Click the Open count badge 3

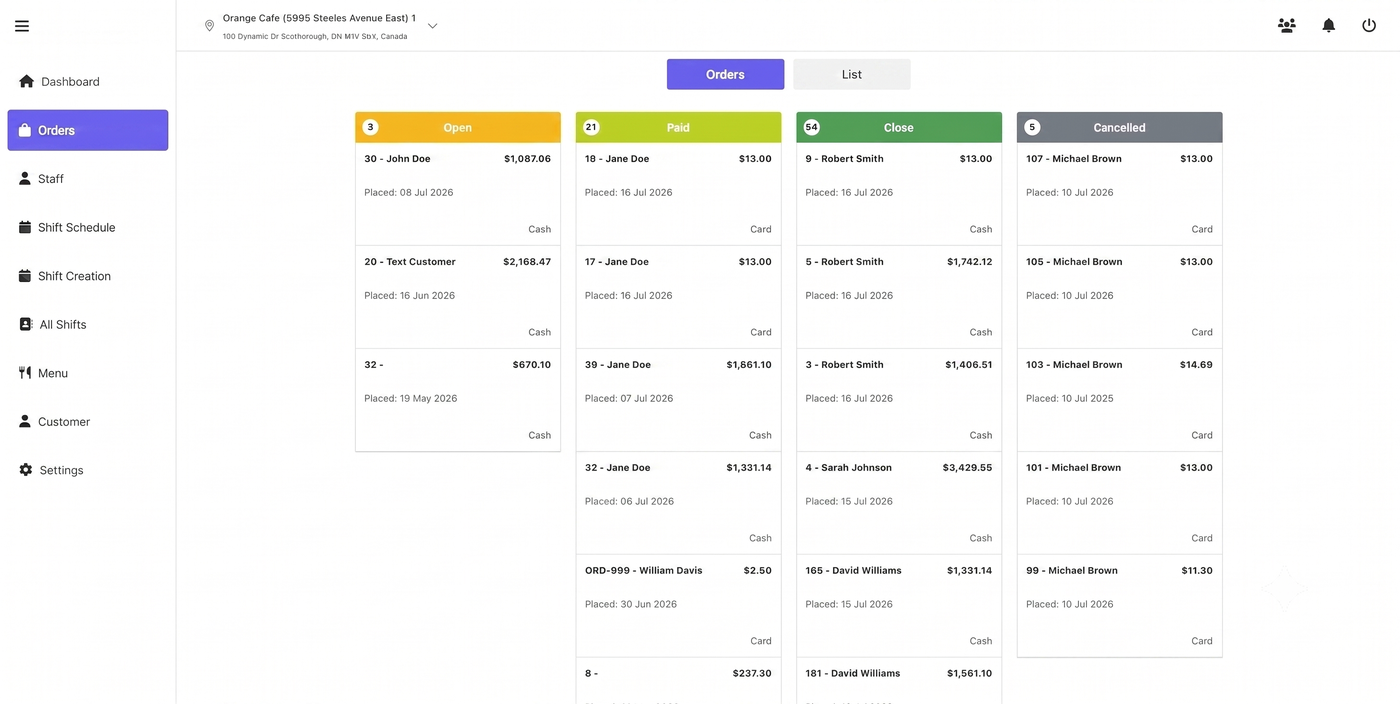click(x=371, y=127)
